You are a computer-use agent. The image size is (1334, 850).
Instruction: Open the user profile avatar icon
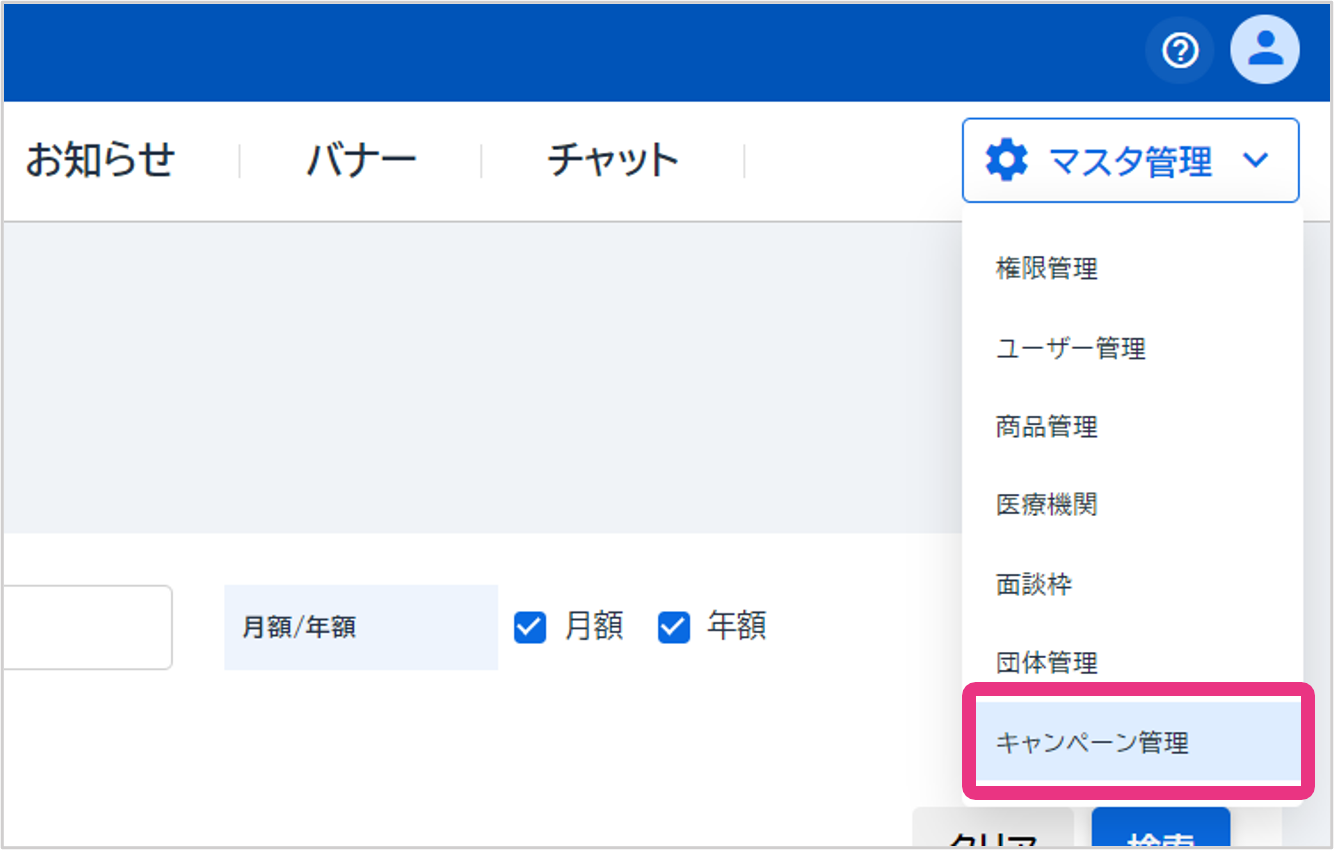coord(1265,49)
